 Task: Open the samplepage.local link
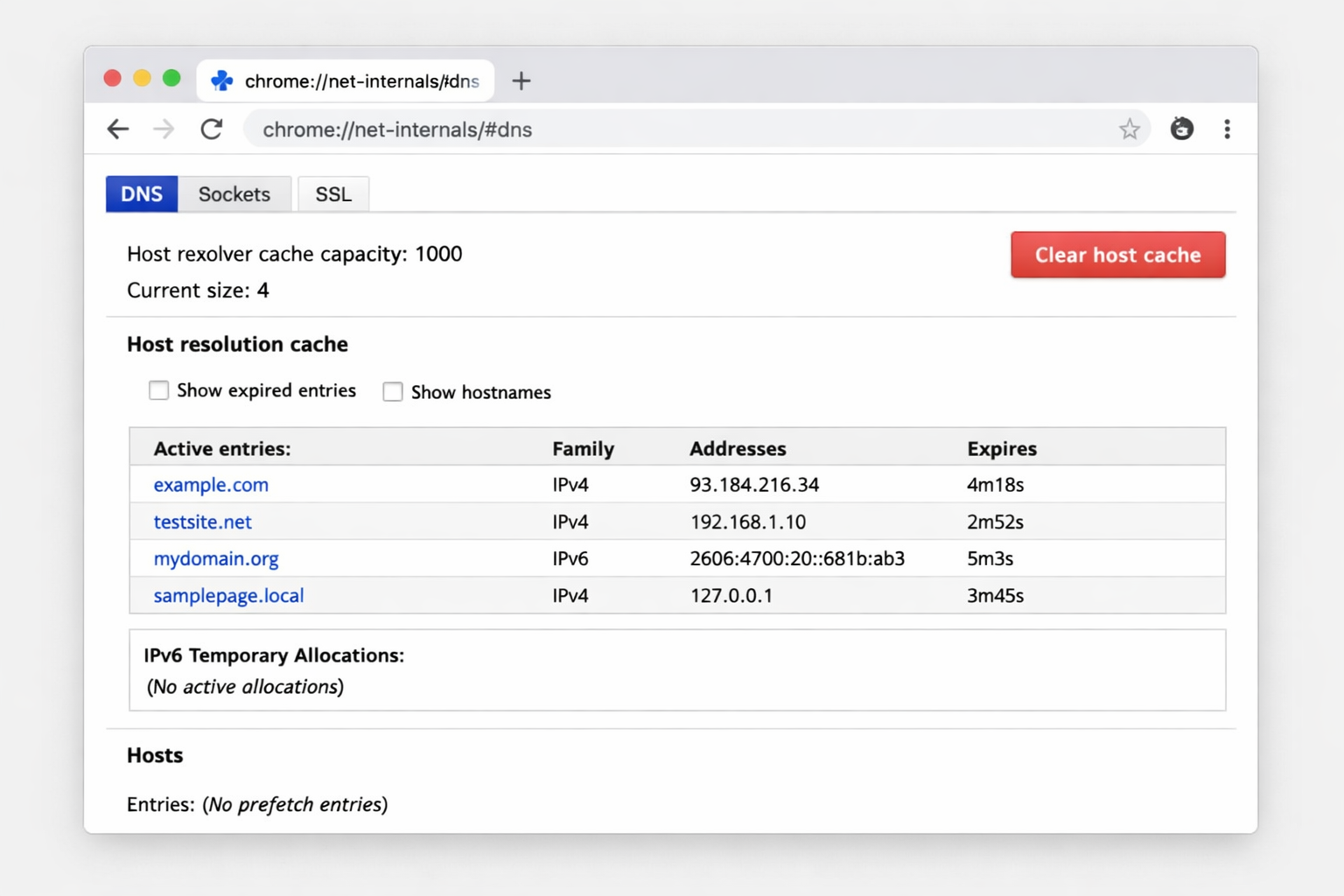tap(228, 596)
